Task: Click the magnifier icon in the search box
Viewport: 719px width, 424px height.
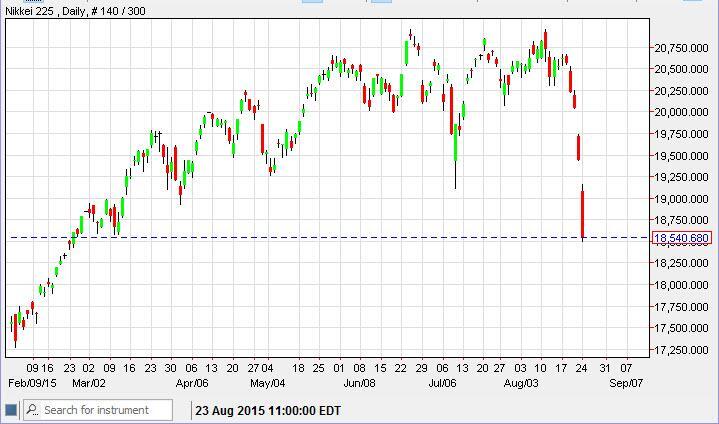Action: tap(33, 409)
